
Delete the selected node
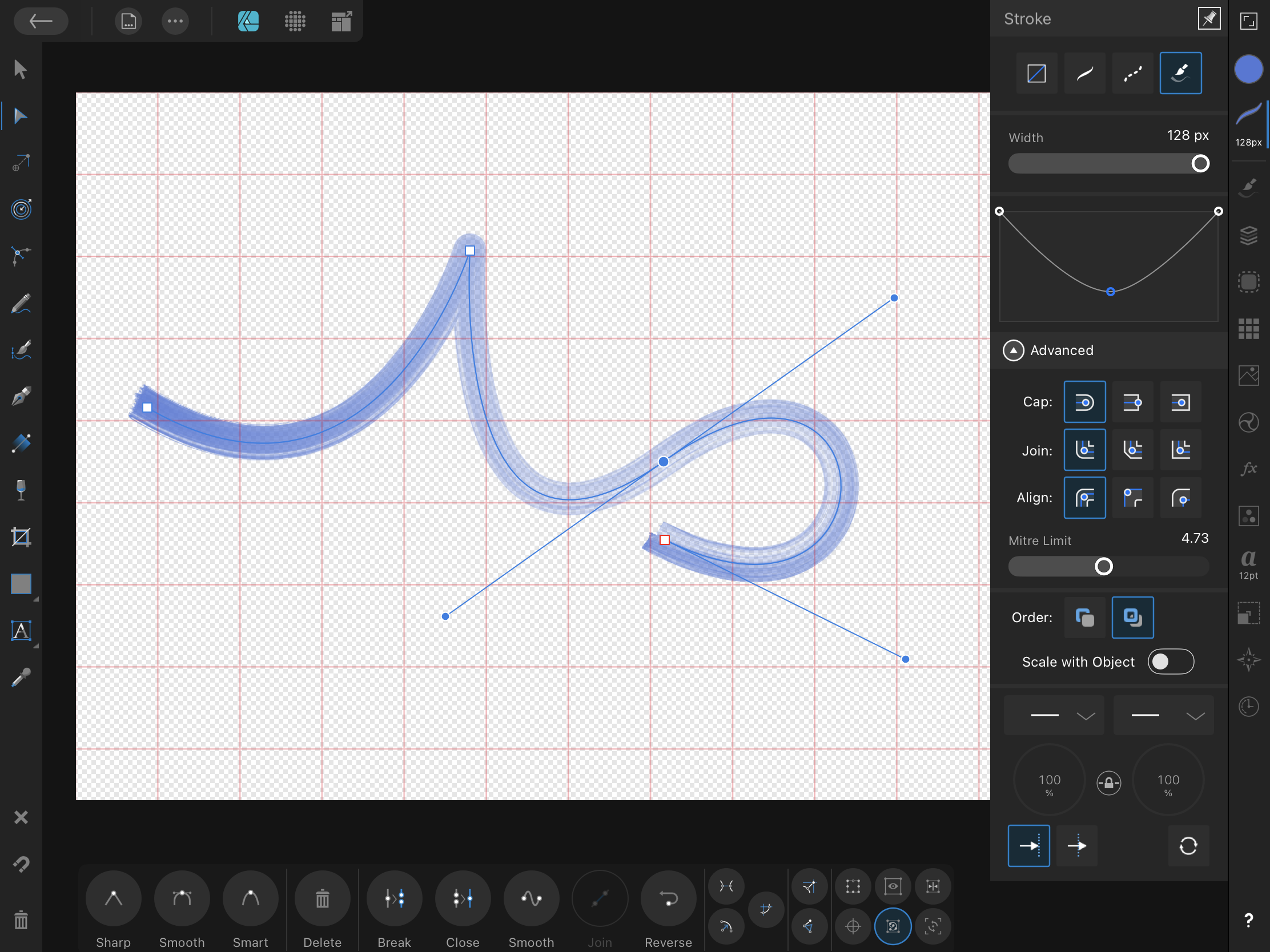click(x=322, y=910)
